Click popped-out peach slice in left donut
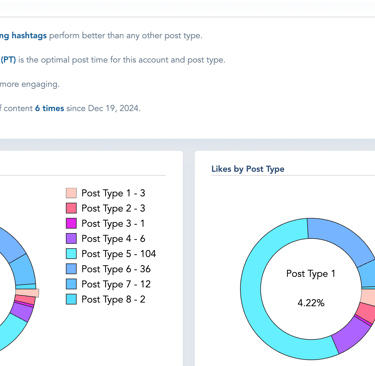The height and width of the screenshot is (366, 375). click(27, 293)
